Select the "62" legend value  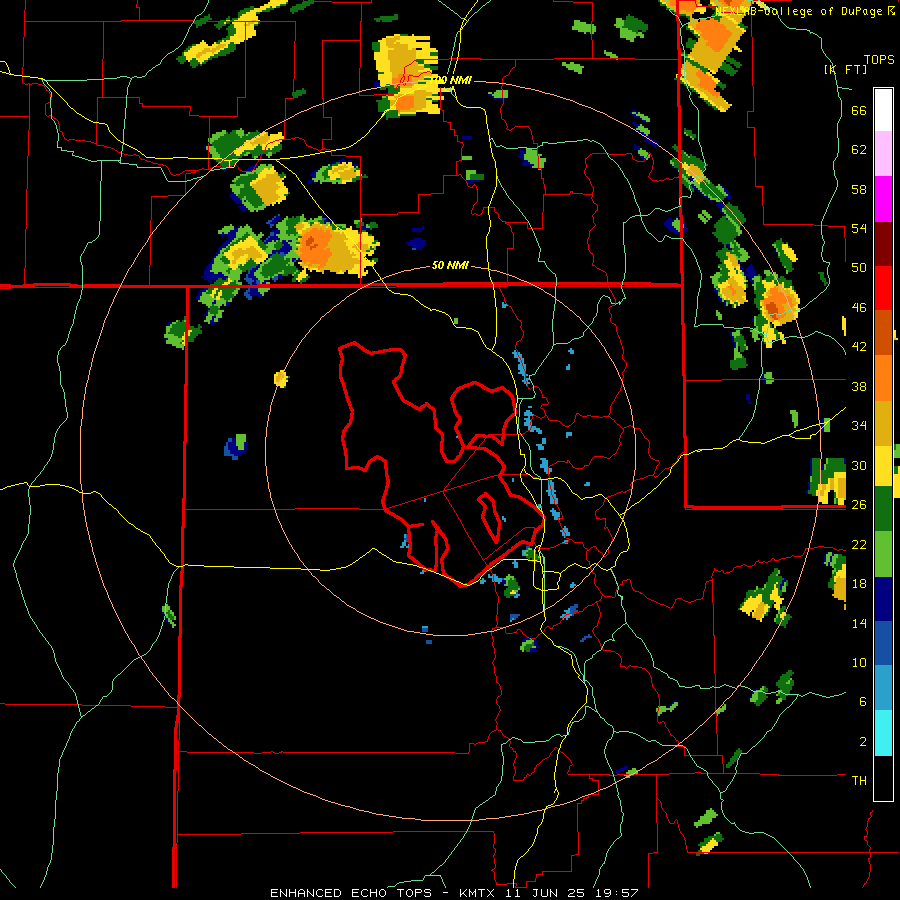pyautogui.click(x=859, y=150)
